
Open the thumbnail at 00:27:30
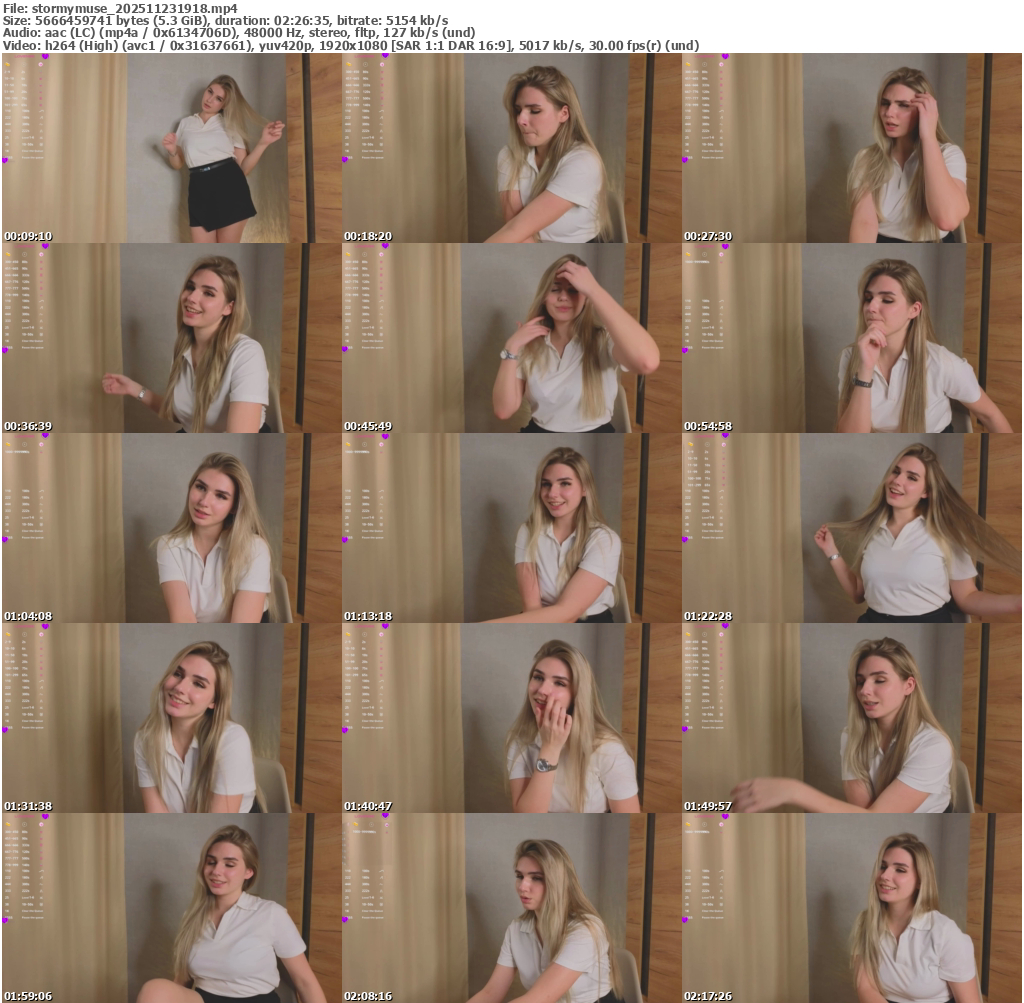pyautogui.click(x=852, y=148)
